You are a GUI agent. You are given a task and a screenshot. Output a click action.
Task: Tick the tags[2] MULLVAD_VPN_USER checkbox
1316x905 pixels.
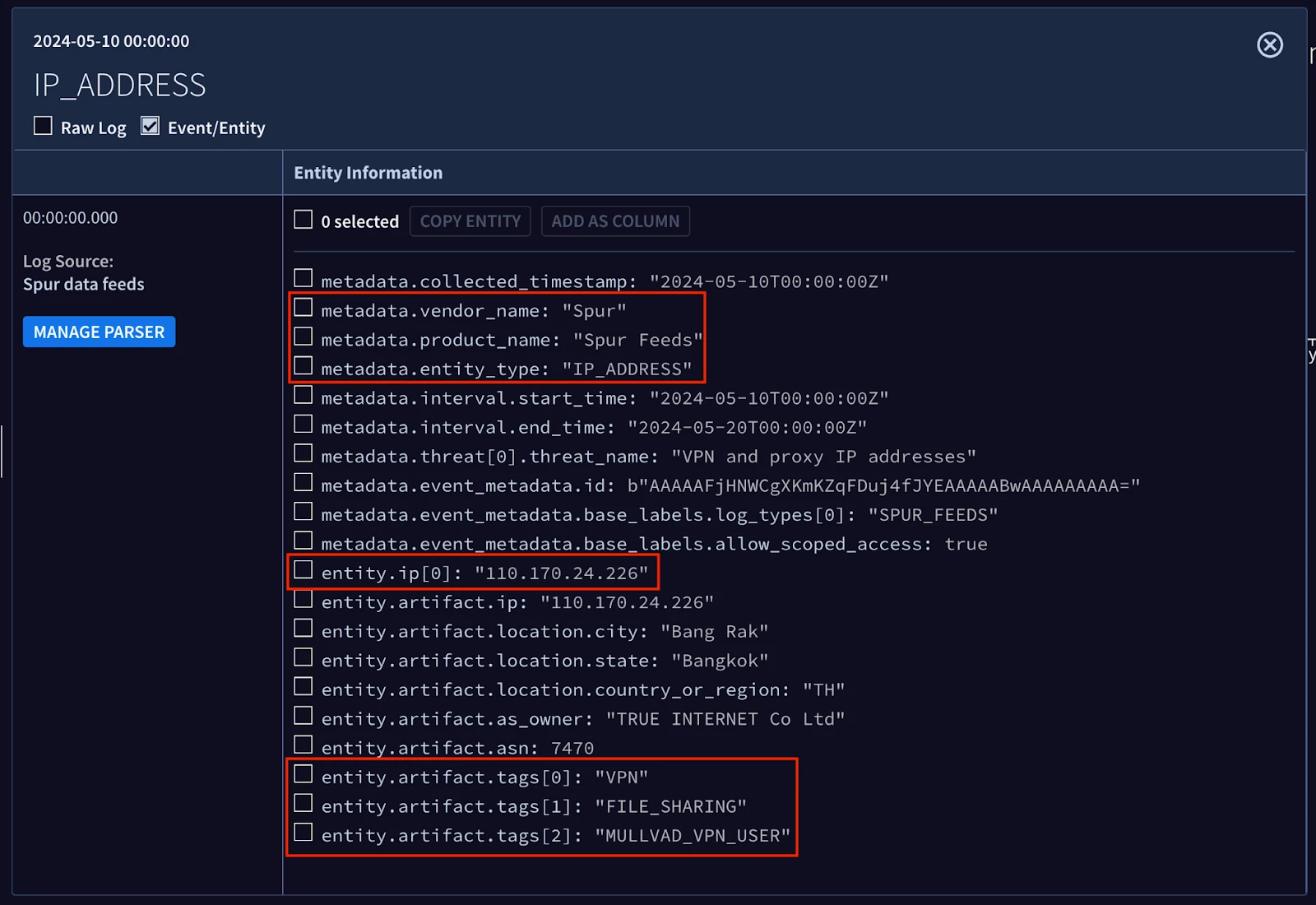pyautogui.click(x=304, y=833)
